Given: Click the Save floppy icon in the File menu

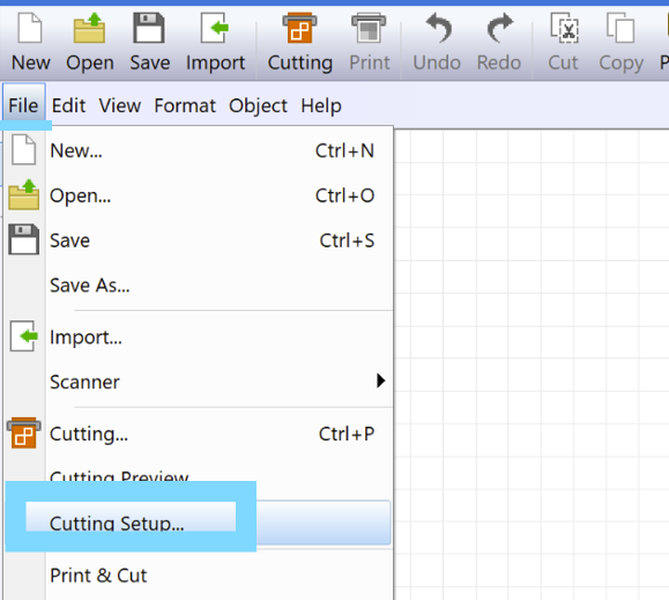Looking at the screenshot, I should point(24,239).
